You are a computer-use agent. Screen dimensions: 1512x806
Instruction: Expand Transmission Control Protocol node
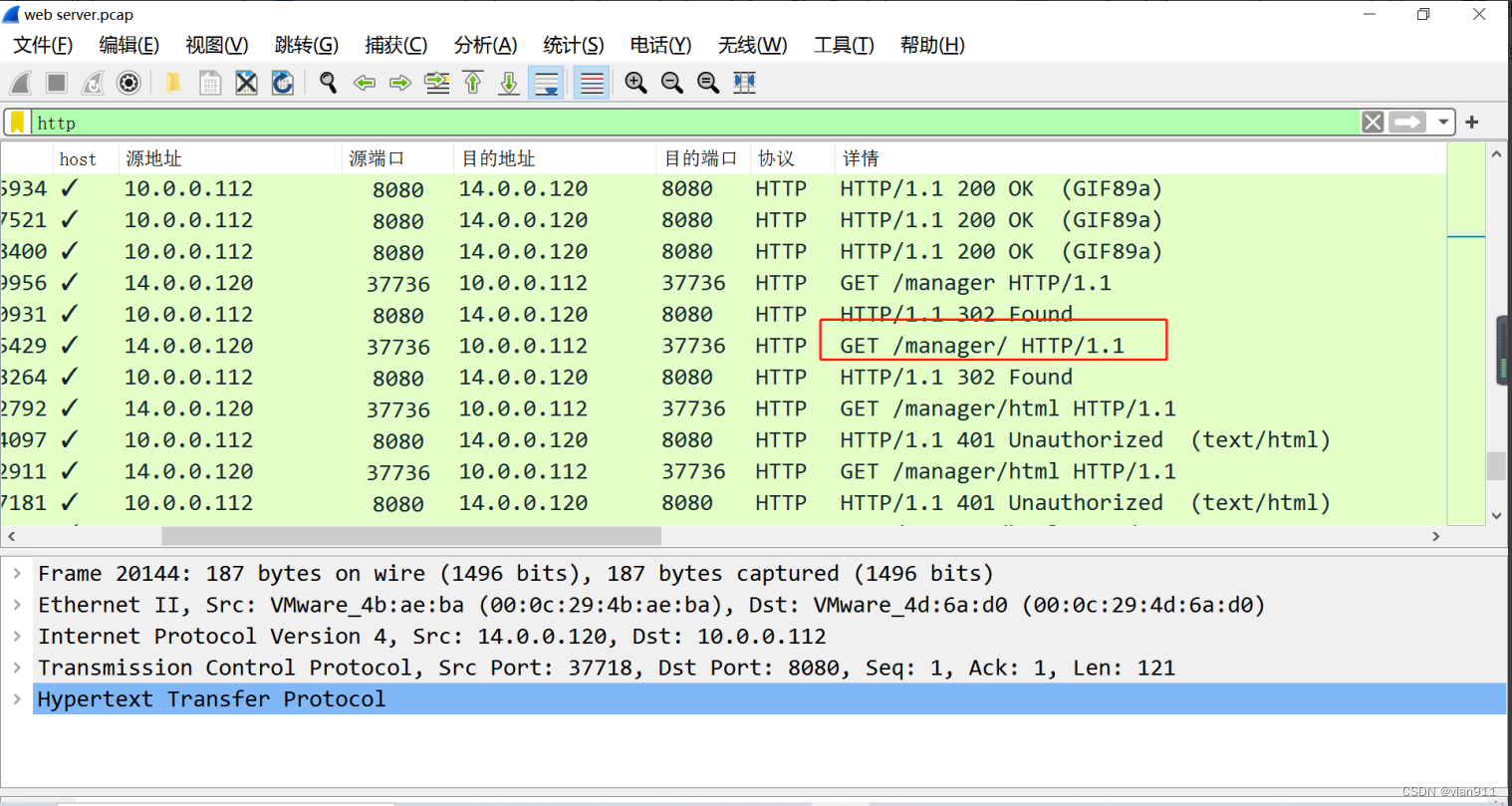(x=17, y=668)
